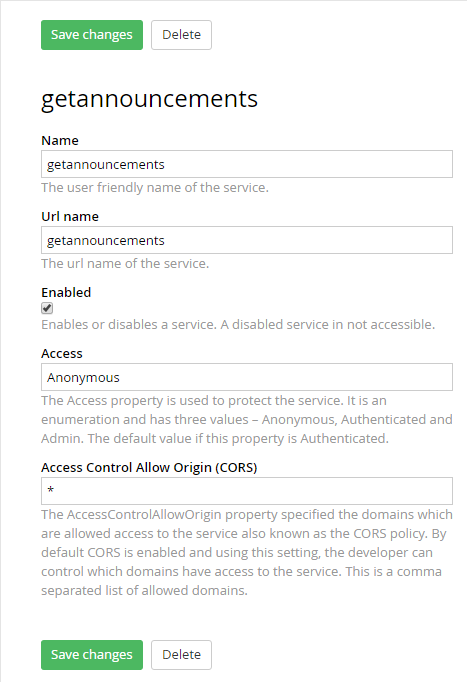Click the getannouncements page heading
The width and height of the screenshot is (467, 682).
(150, 99)
